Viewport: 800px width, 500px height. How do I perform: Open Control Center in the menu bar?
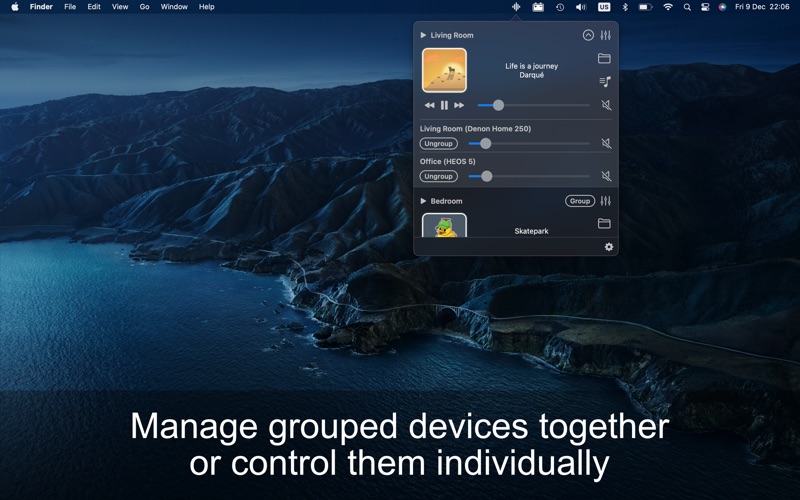tap(705, 7)
